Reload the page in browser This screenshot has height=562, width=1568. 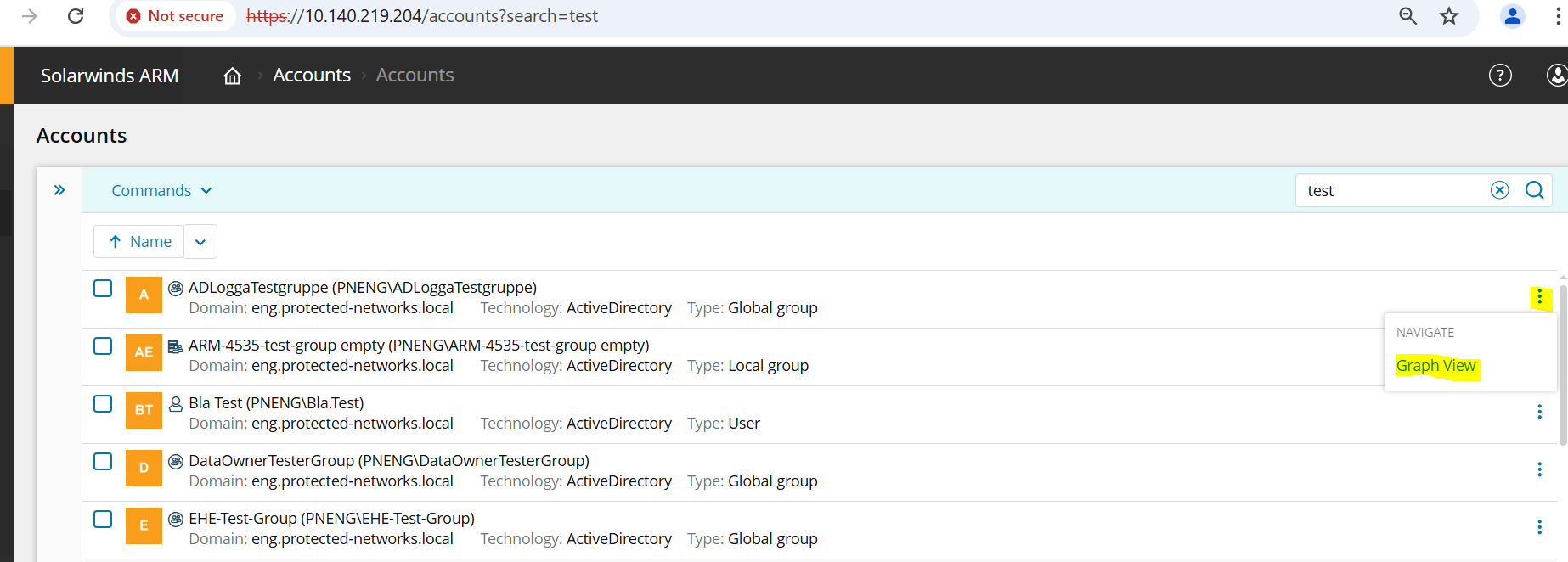[x=76, y=16]
